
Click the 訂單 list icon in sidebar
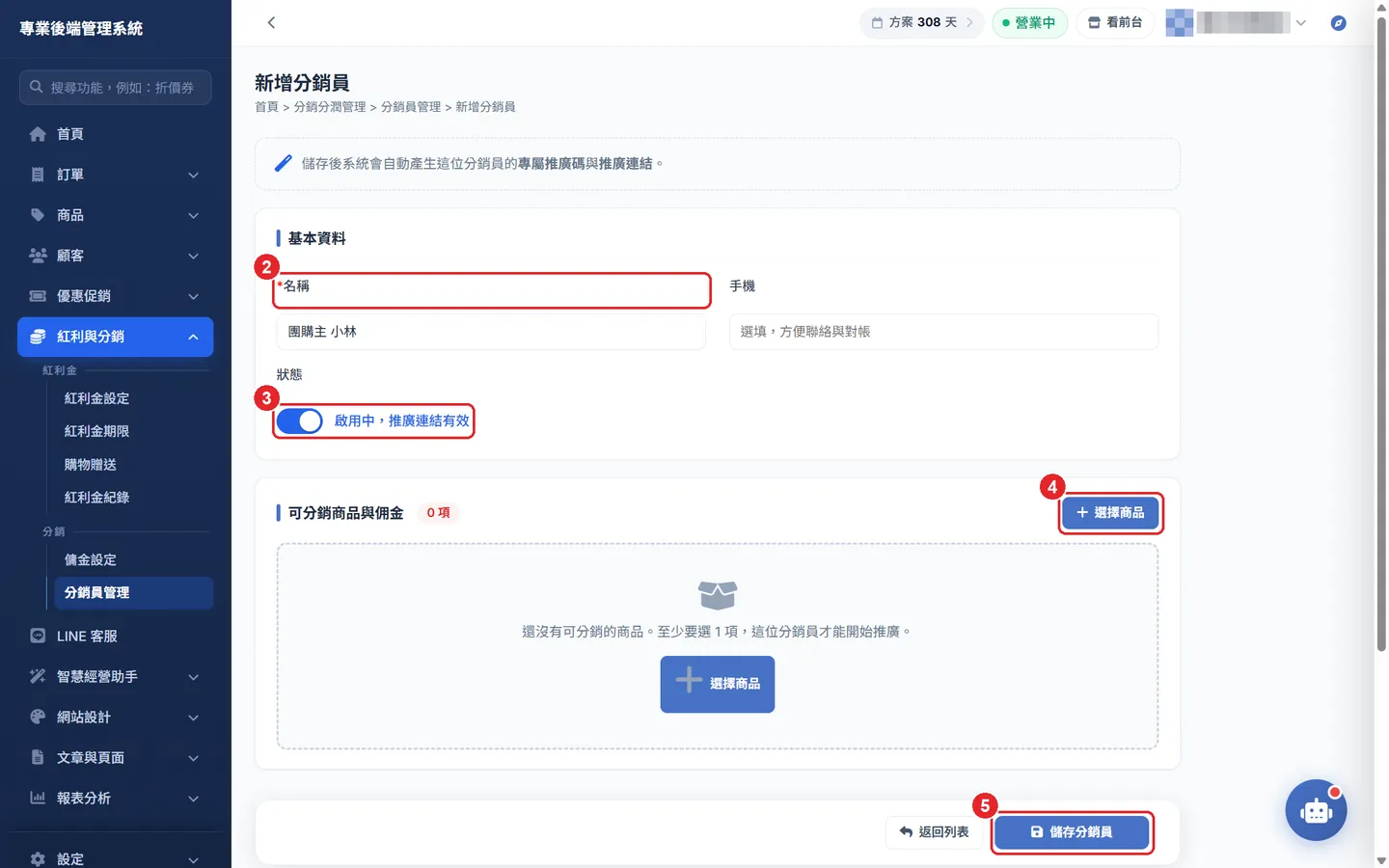(38, 175)
